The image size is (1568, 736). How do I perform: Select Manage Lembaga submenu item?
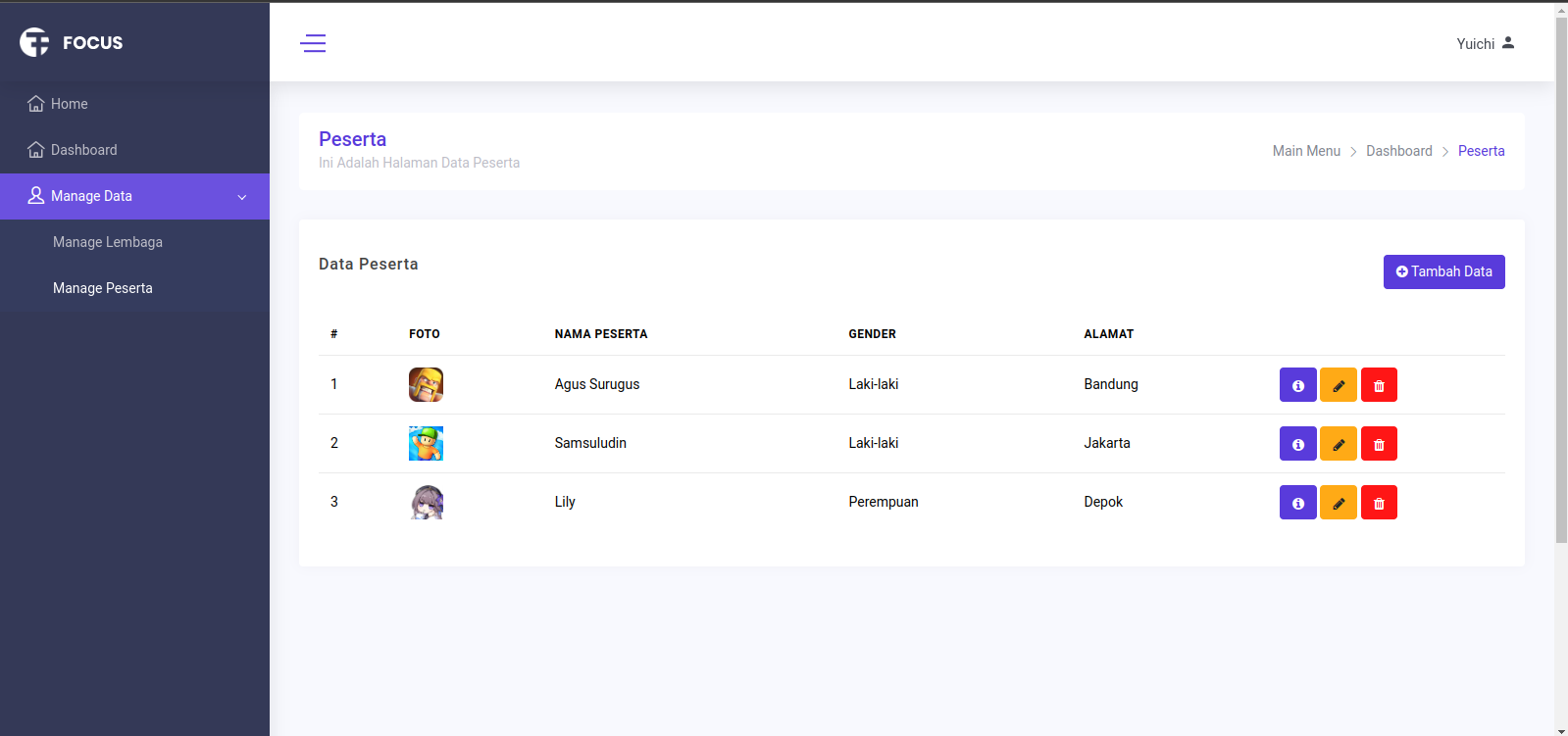(x=108, y=242)
